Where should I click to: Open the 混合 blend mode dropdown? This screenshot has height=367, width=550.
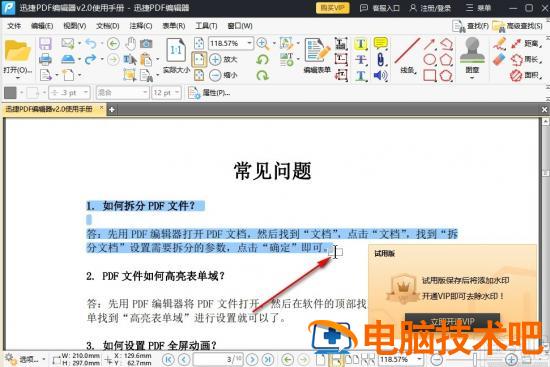point(145,93)
